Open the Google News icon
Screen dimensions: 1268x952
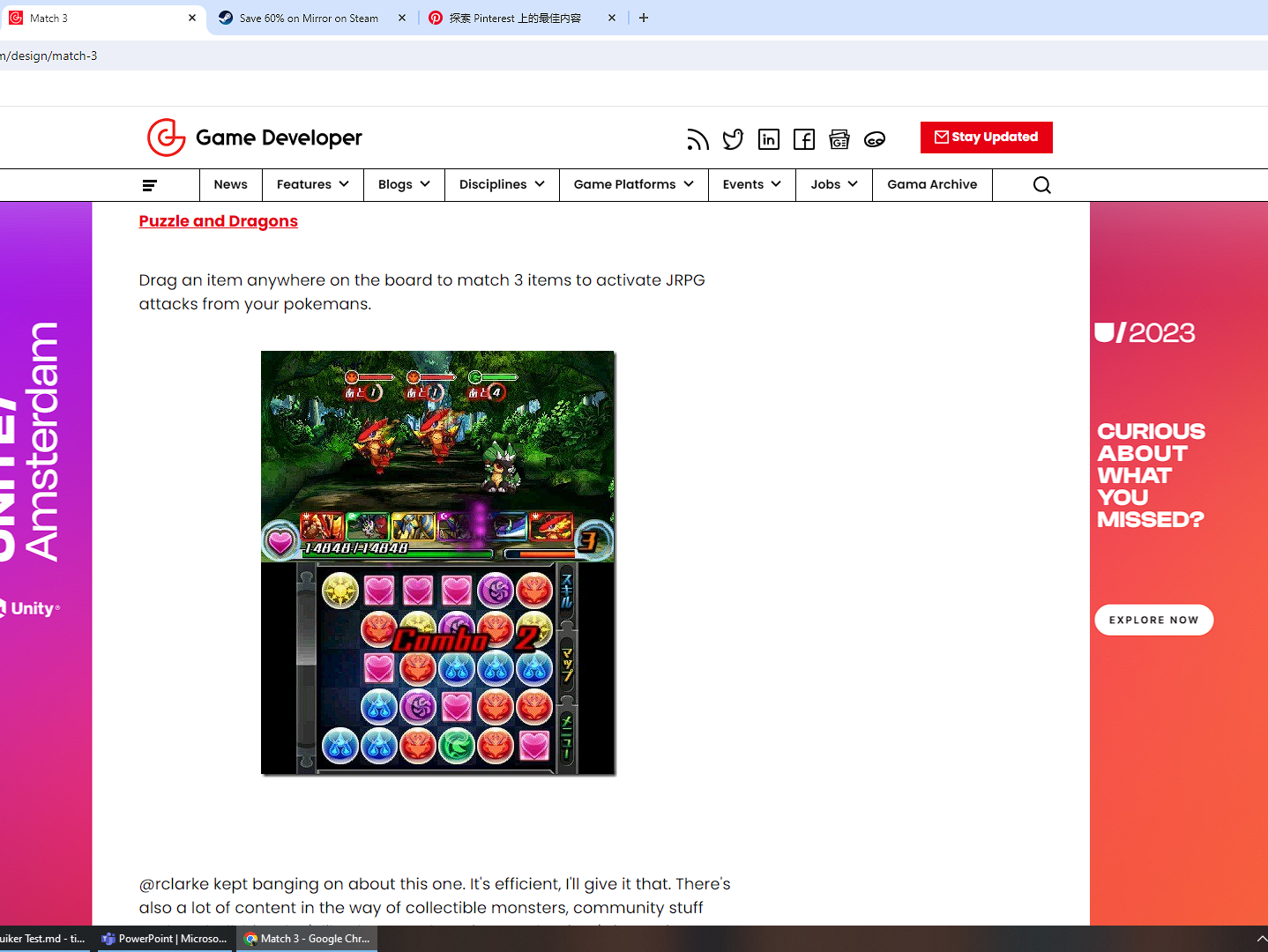click(839, 139)
